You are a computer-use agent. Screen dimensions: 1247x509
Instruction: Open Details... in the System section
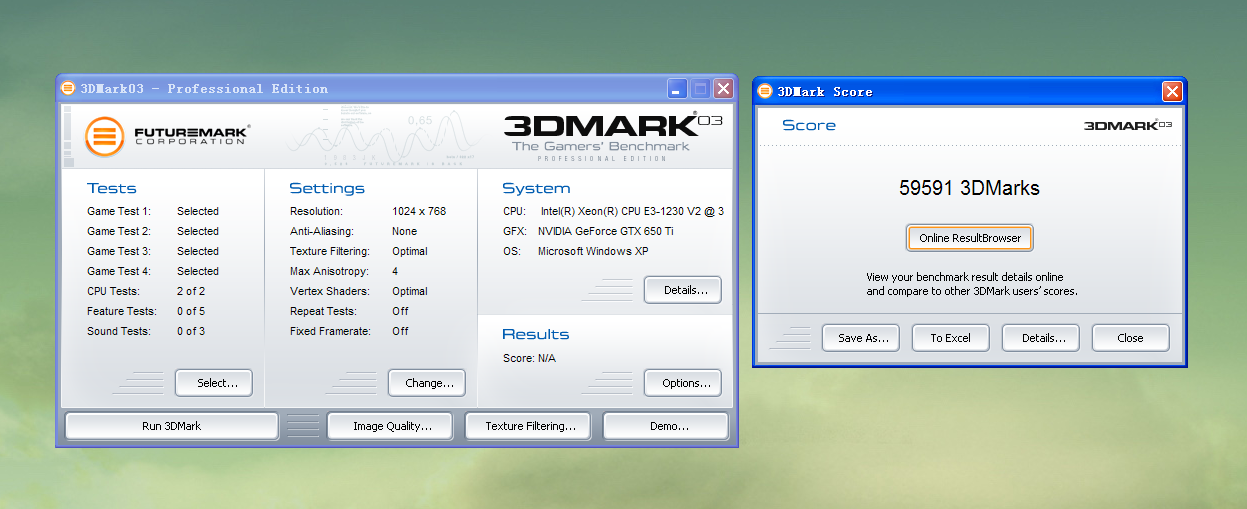pos(682,290)
